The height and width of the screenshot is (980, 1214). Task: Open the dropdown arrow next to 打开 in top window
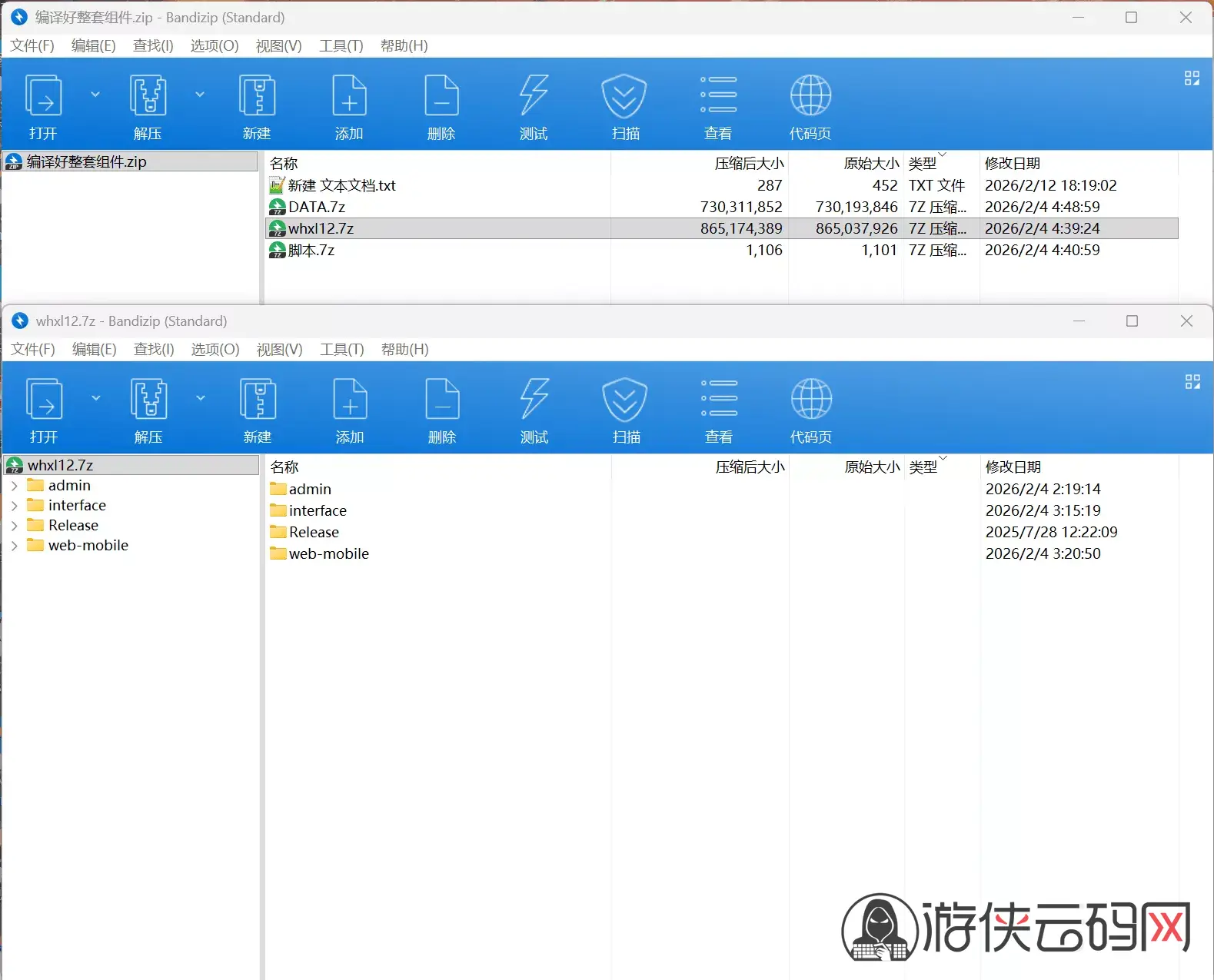point(95,95)
